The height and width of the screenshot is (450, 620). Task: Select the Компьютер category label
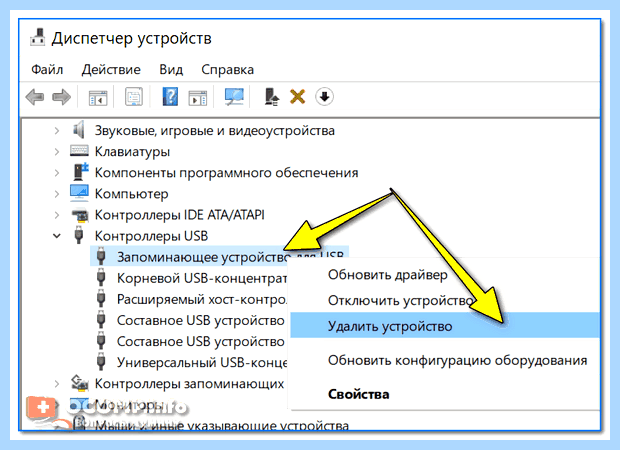[131, 194]
